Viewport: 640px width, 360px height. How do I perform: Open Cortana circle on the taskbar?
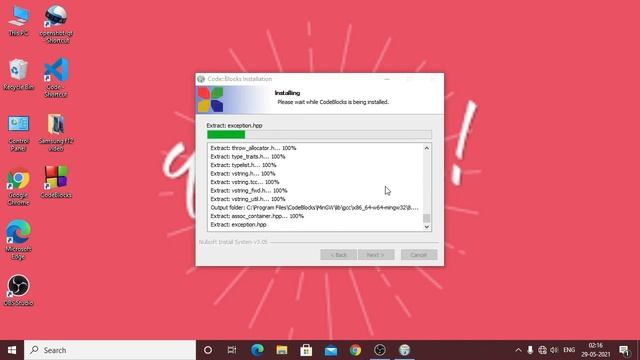click(208, 350)
